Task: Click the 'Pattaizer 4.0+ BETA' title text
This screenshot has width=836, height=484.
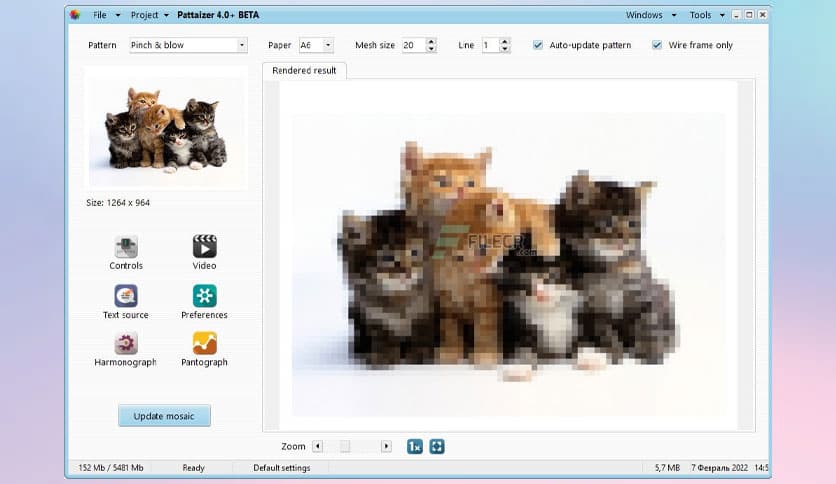Action: click(x=218, y=15)
